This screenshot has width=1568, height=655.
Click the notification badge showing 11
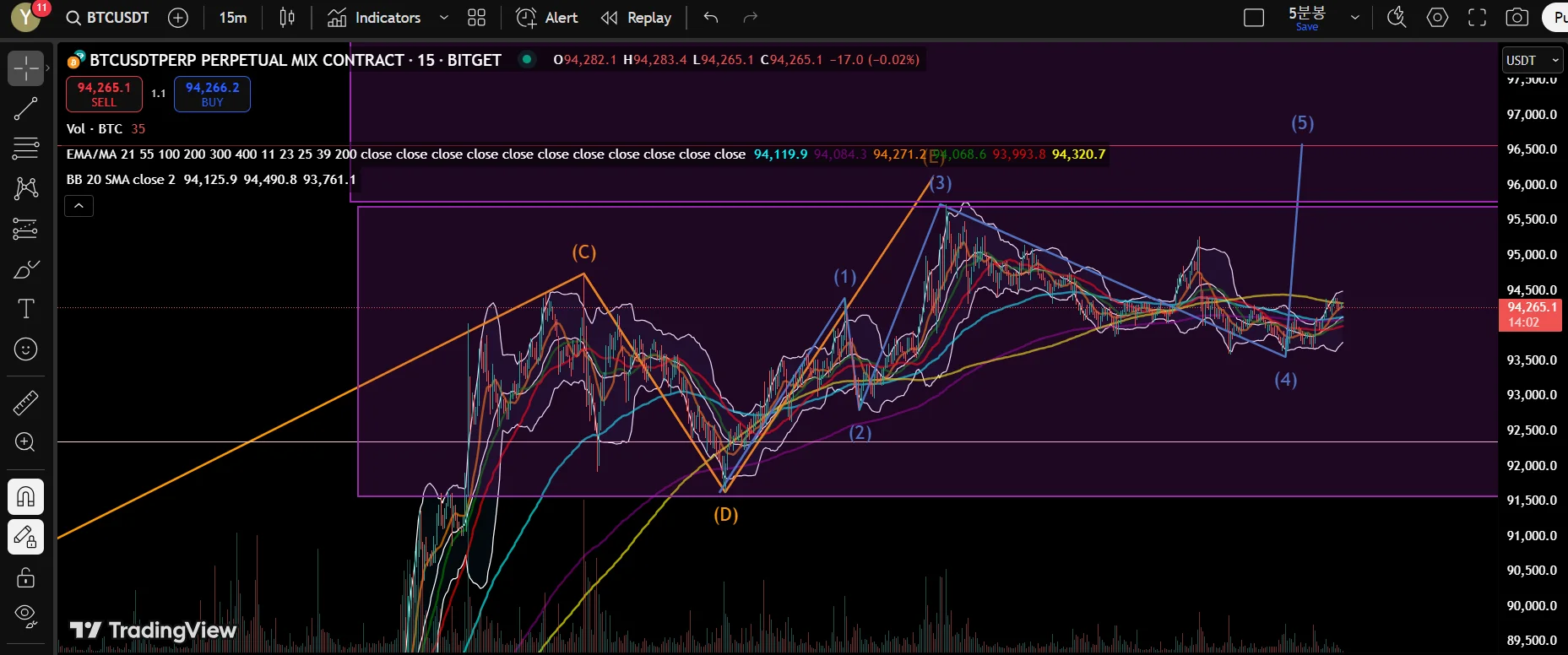click(x=41, y=8)
